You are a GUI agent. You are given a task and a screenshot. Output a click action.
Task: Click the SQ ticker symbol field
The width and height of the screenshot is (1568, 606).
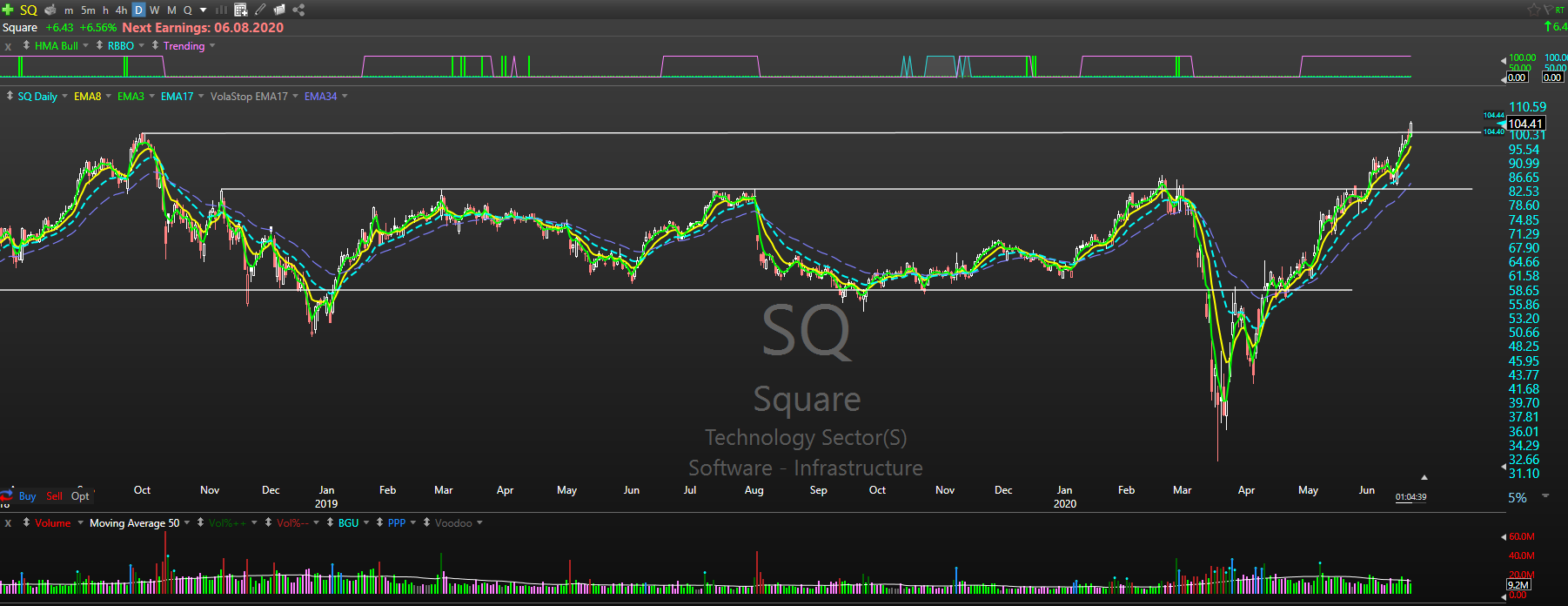(29, 10)
